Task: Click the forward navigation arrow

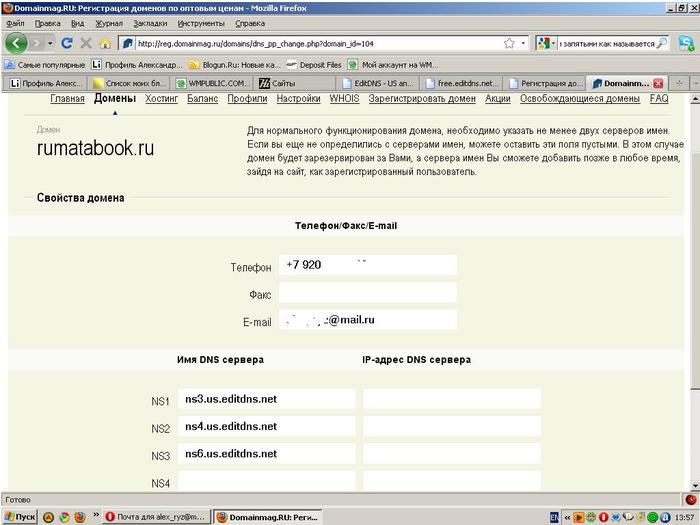Action: click(x=38, y=43)
